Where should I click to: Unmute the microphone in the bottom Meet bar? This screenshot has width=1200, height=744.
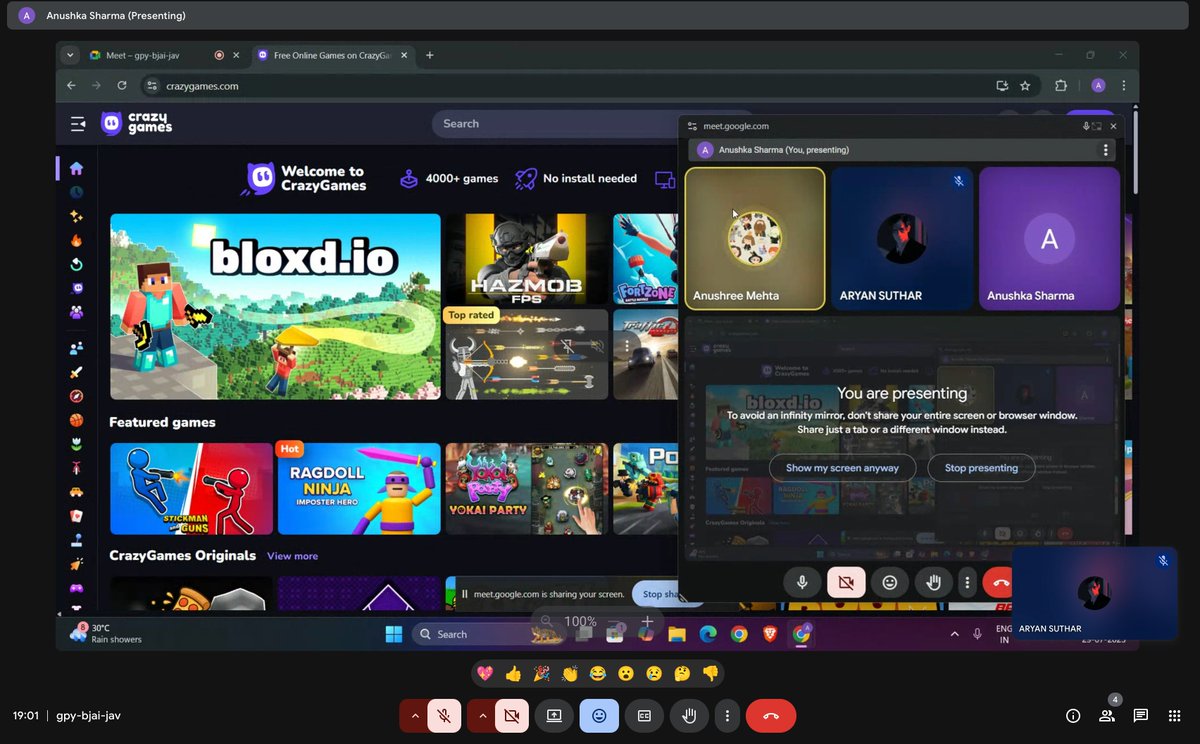coord(444,716)
